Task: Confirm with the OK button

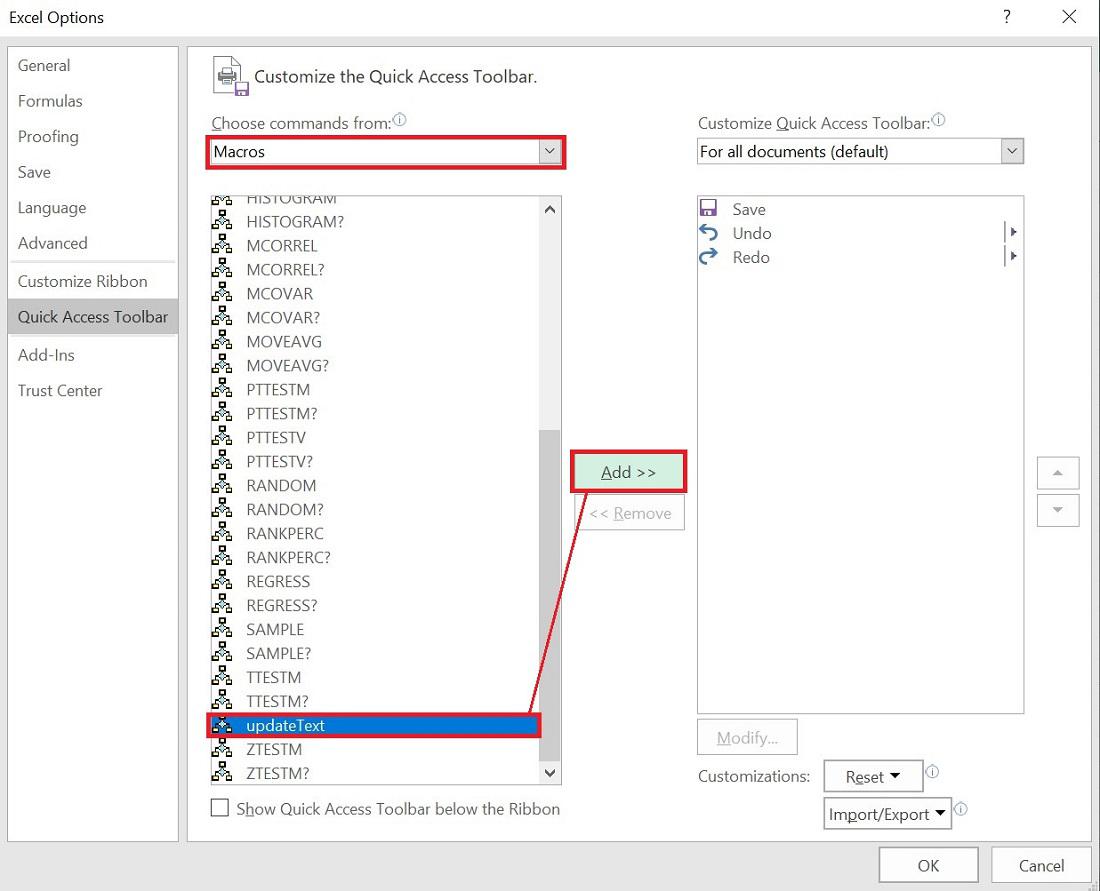Action: (x=928, y=866)
